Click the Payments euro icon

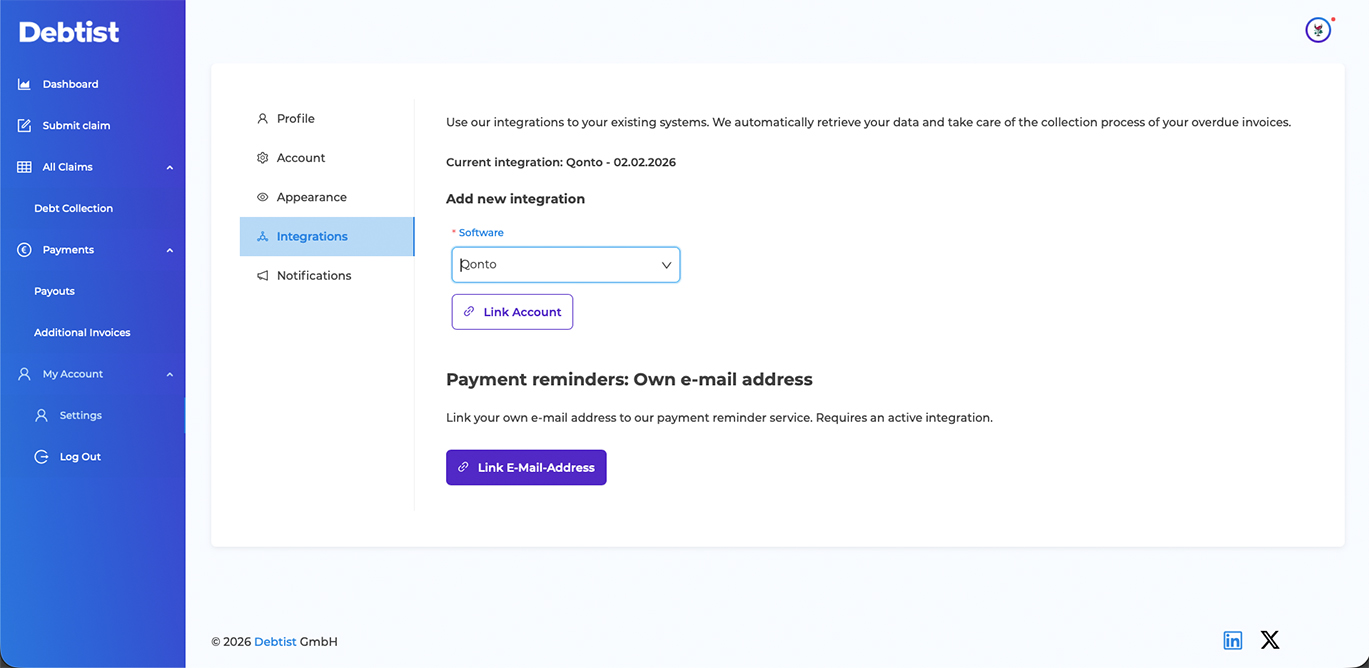(x=24, y=250)
